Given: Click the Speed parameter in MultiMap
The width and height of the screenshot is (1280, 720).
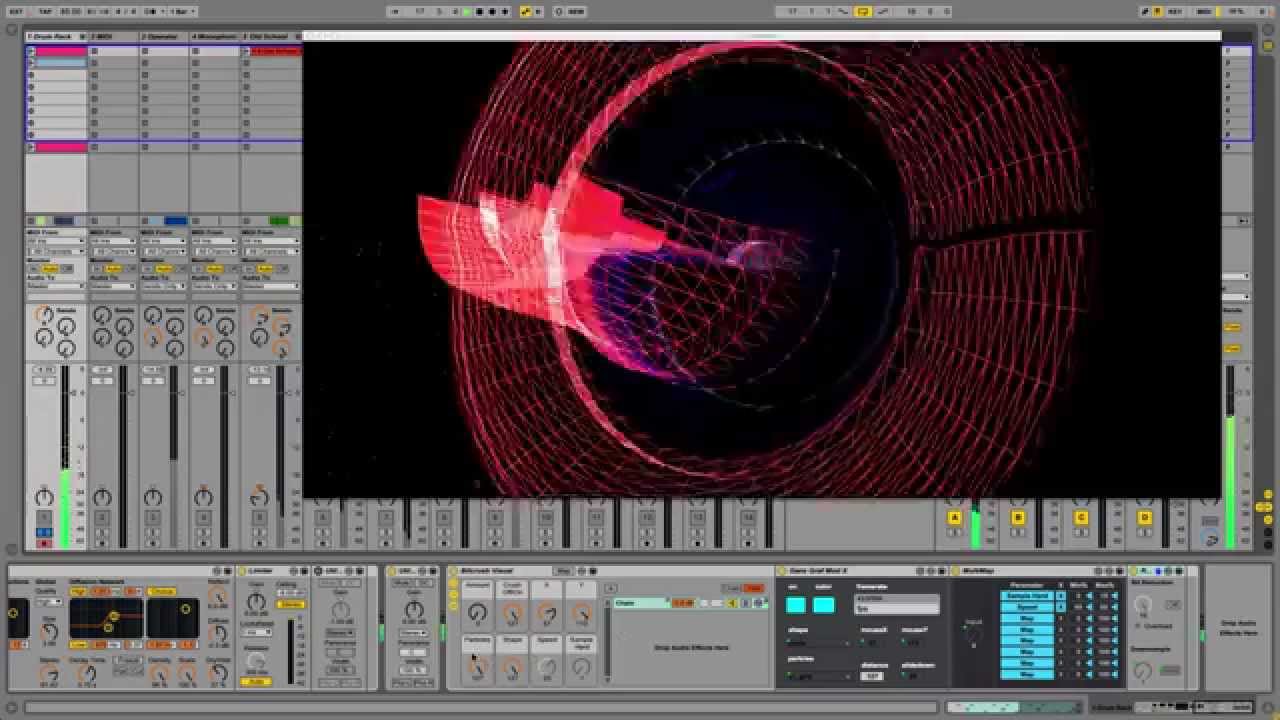Looking at the screenshot, I should (1027, 607).
